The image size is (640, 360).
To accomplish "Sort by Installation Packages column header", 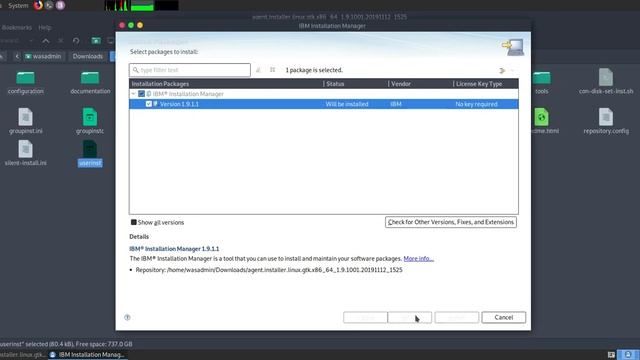I will (226, 84).
